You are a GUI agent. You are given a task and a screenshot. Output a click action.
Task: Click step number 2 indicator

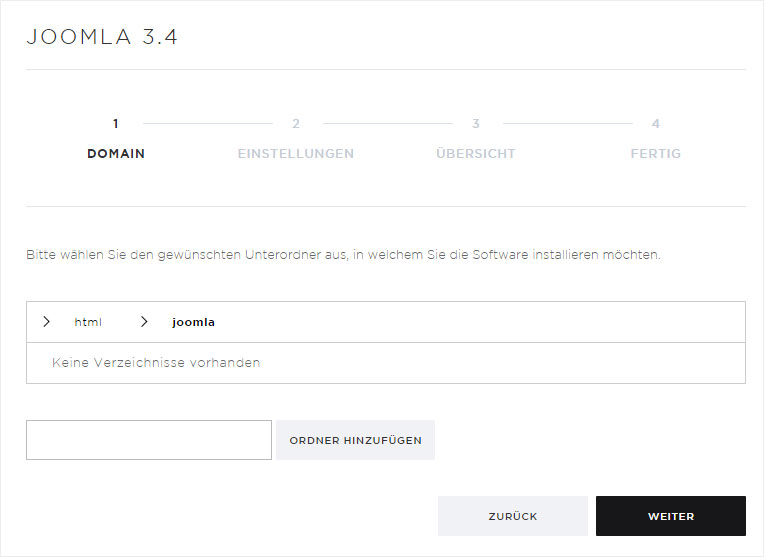click(x=296, y=124)
